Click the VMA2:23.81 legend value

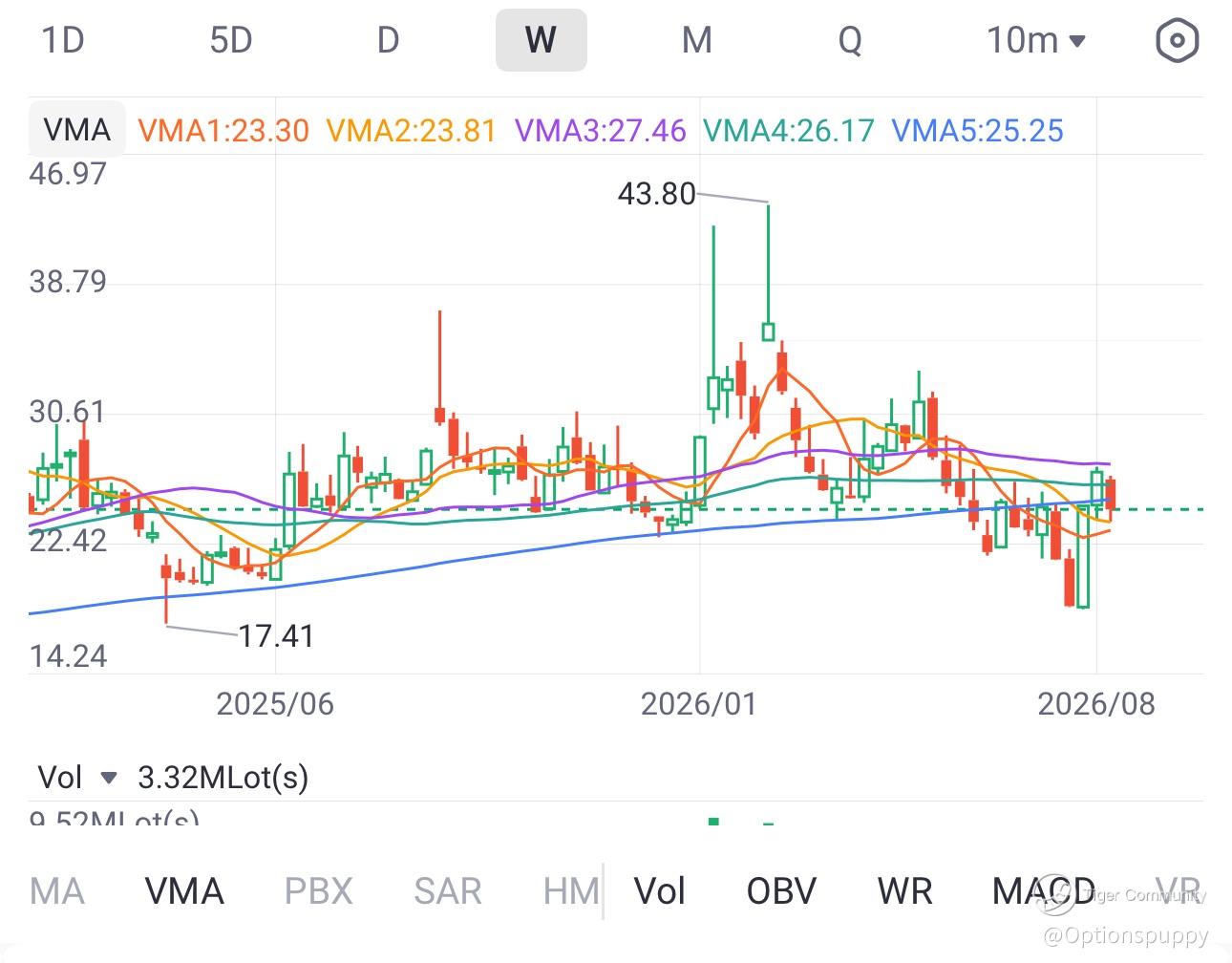coord(412,130)
